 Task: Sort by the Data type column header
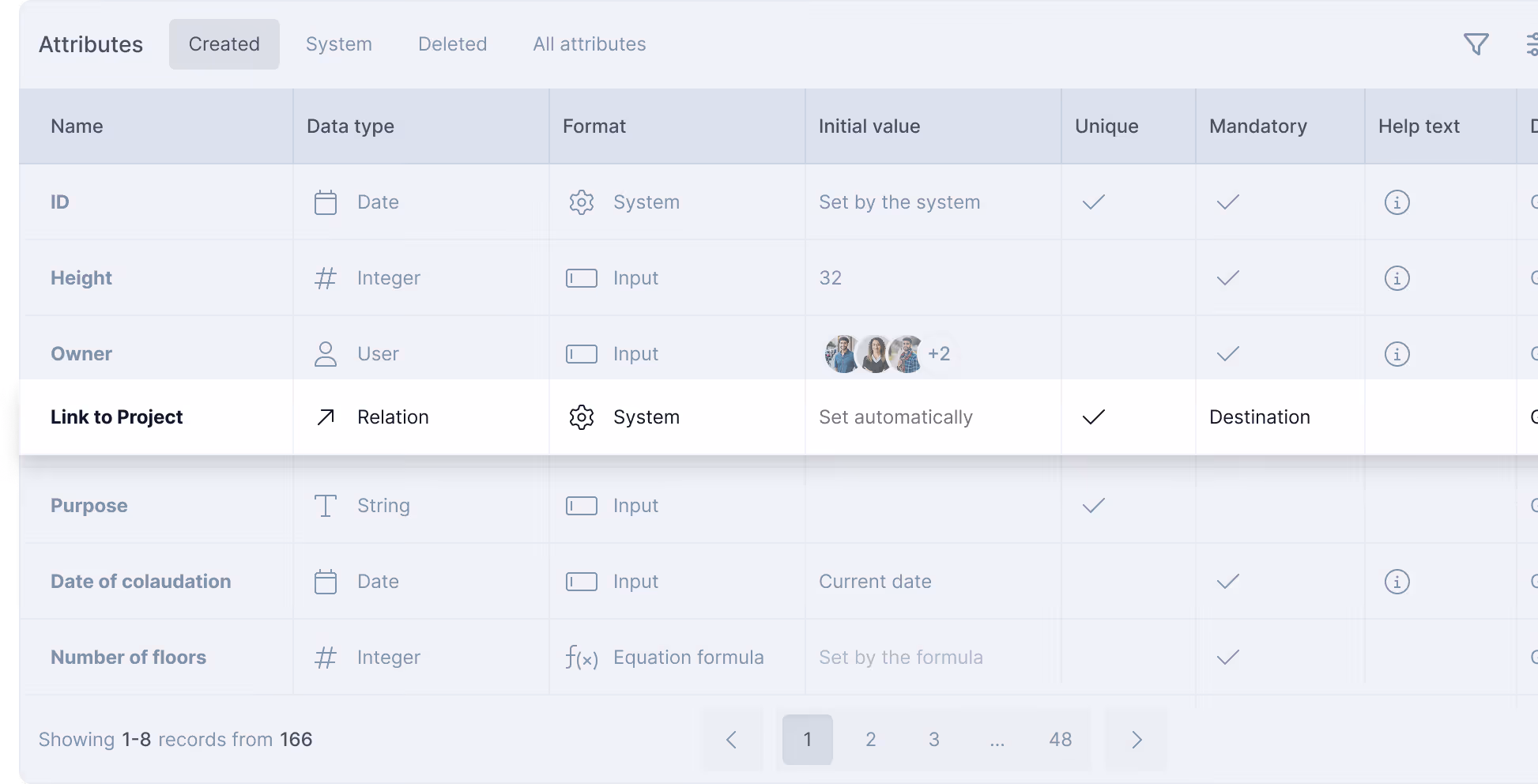click(x=350, y=126)
